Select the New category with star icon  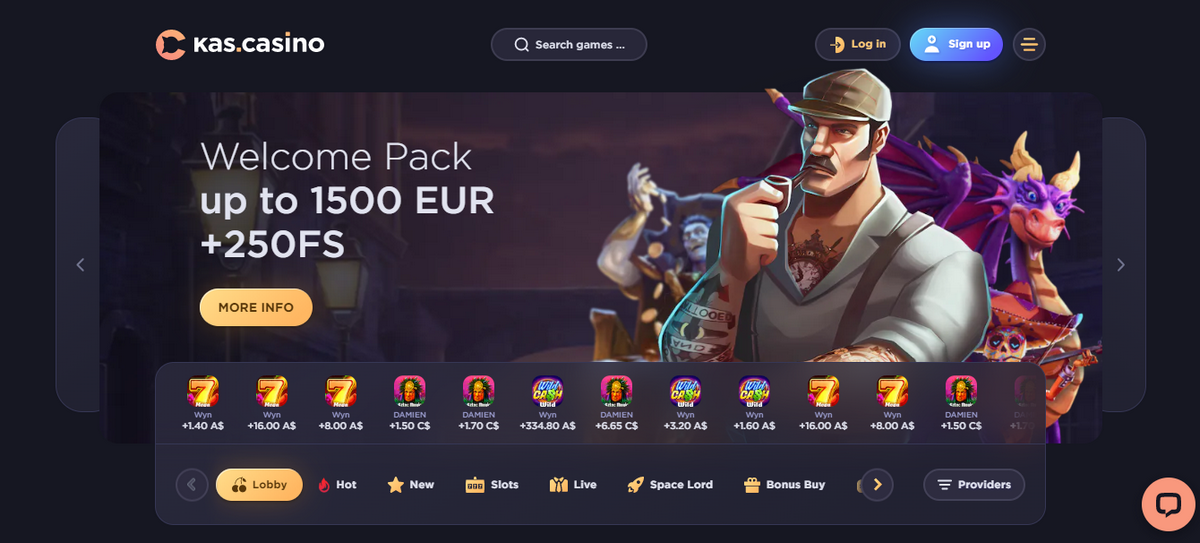[x=411, y=485]
